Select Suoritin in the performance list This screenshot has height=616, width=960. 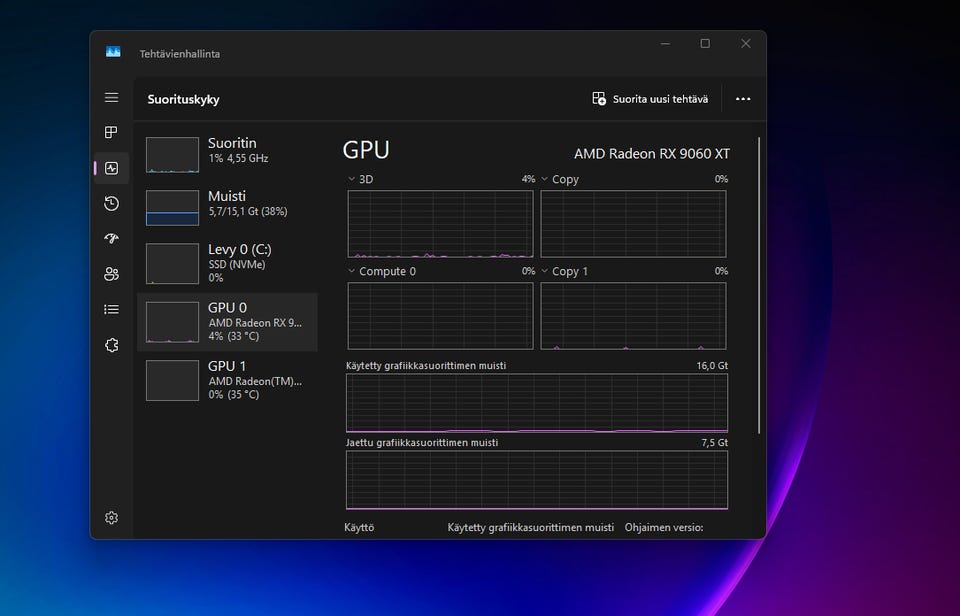point(228,155)
